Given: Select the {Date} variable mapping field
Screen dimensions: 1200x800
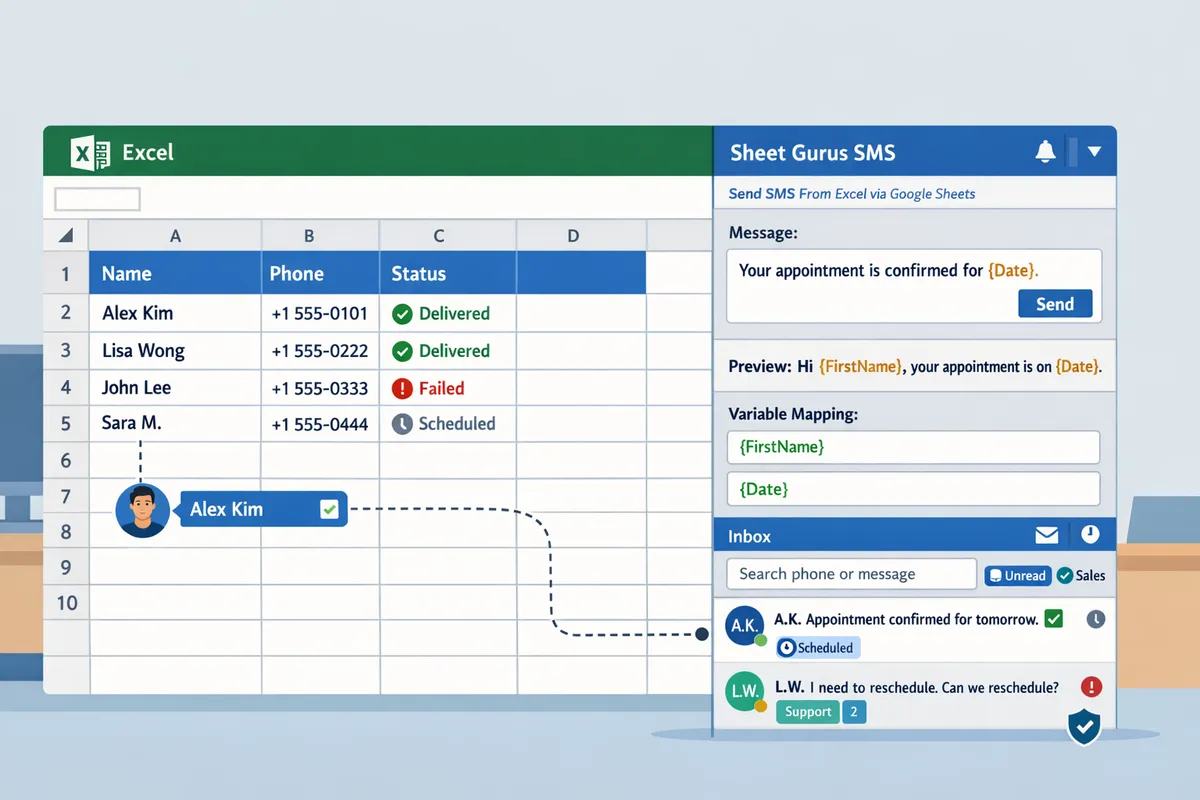Looking at the screenshot, I should (x=914, y=489).
